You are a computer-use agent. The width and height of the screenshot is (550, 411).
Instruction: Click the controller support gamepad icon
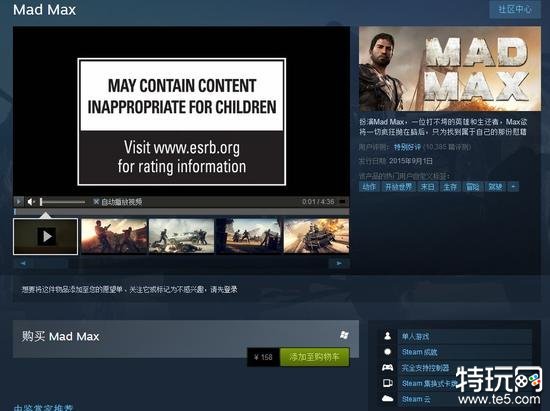pos(388,367)
